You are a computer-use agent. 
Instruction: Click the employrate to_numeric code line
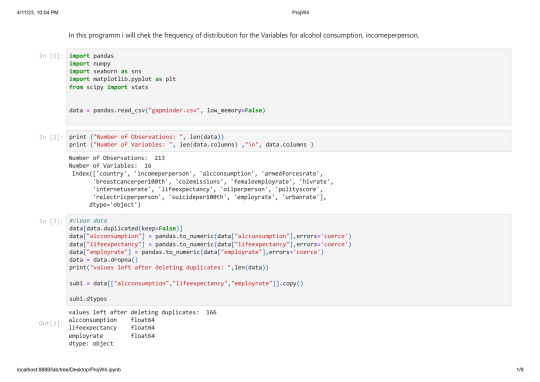click(x=196, y=252)
